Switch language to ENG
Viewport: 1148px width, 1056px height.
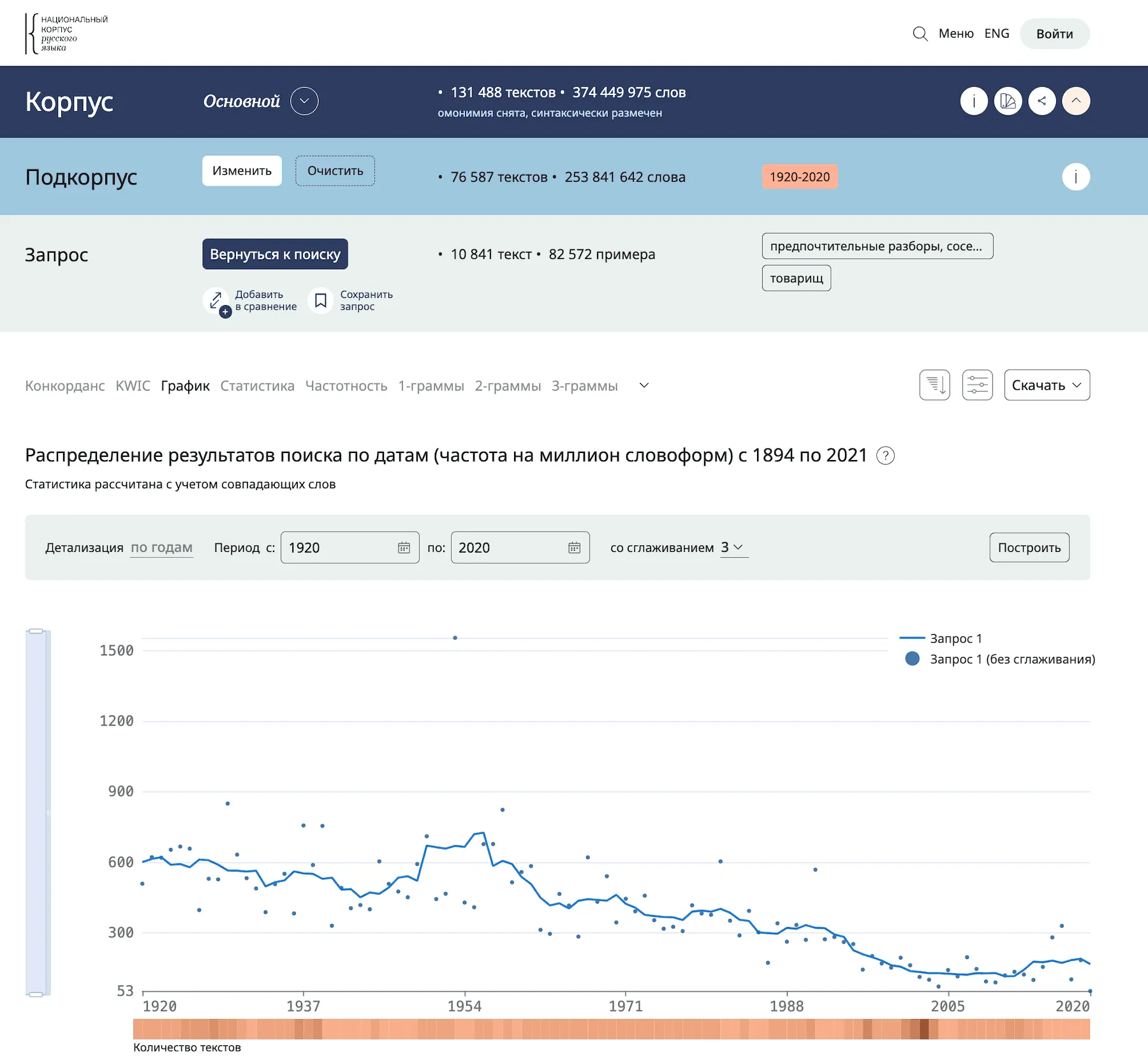click(x=997, y=34)
